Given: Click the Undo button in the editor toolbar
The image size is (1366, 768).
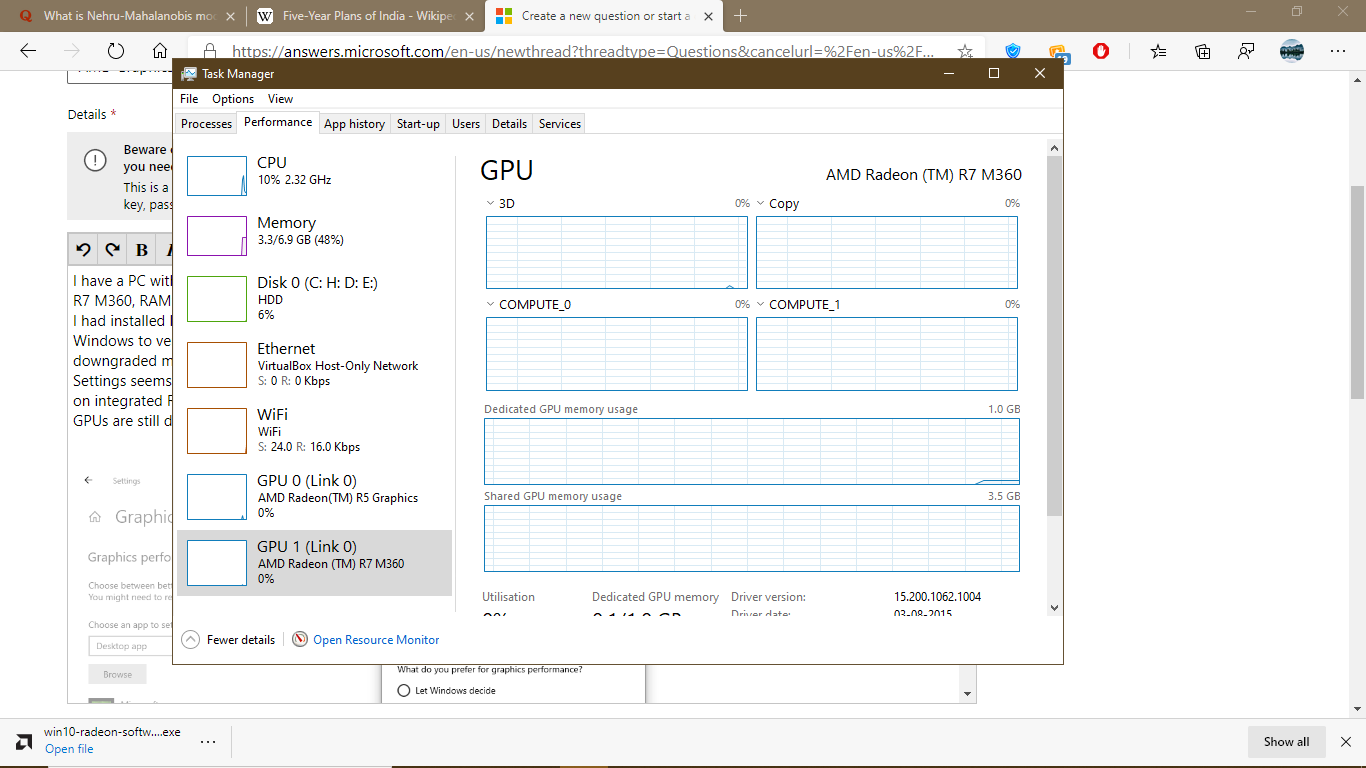Looking at the screenshot, I should pos(83,249).
